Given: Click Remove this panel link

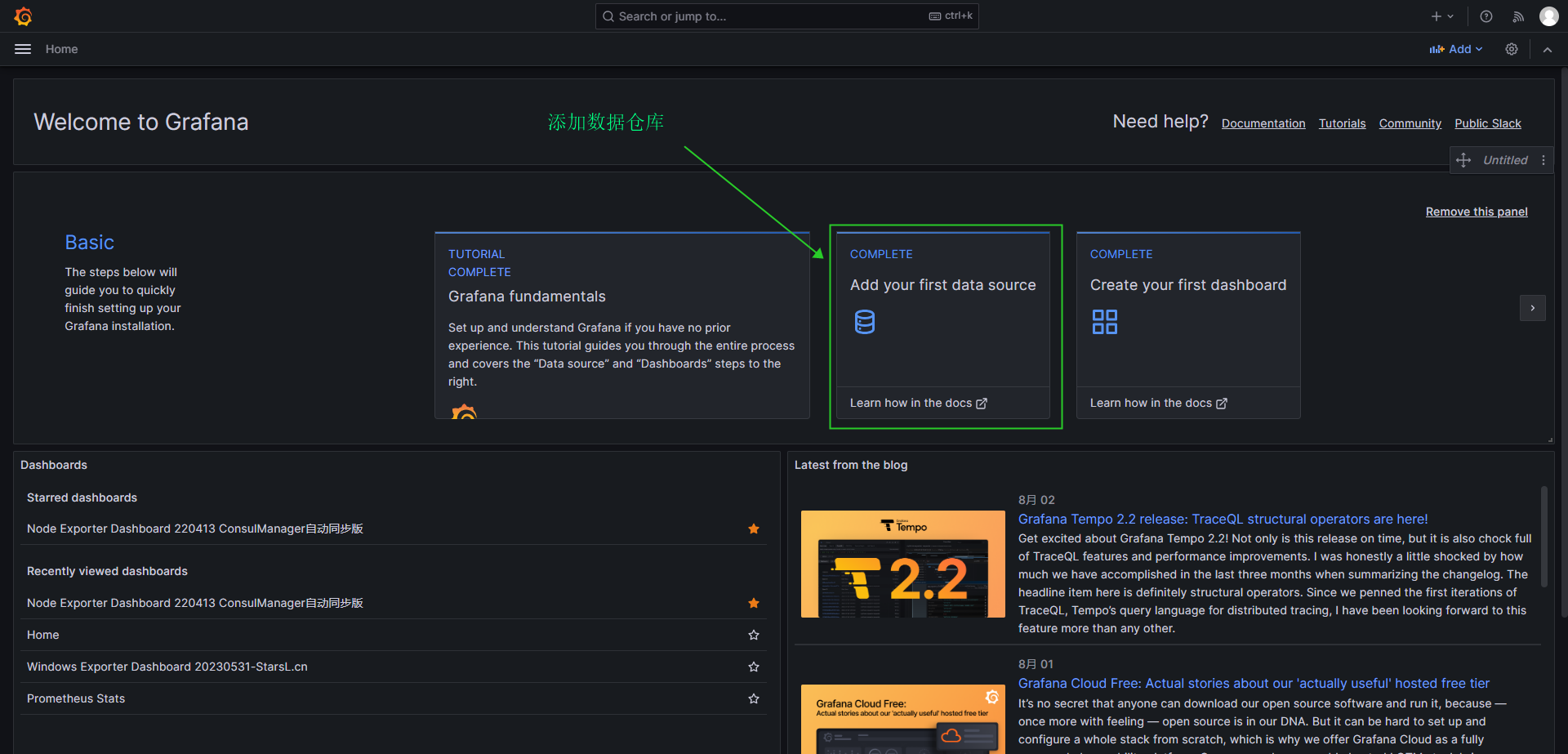Looking at the screenshot, I should 1476,212.
